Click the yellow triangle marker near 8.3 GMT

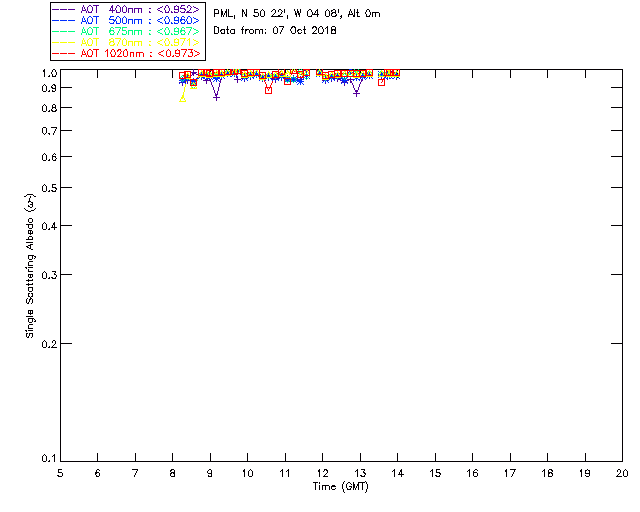[x=183, y=98]
